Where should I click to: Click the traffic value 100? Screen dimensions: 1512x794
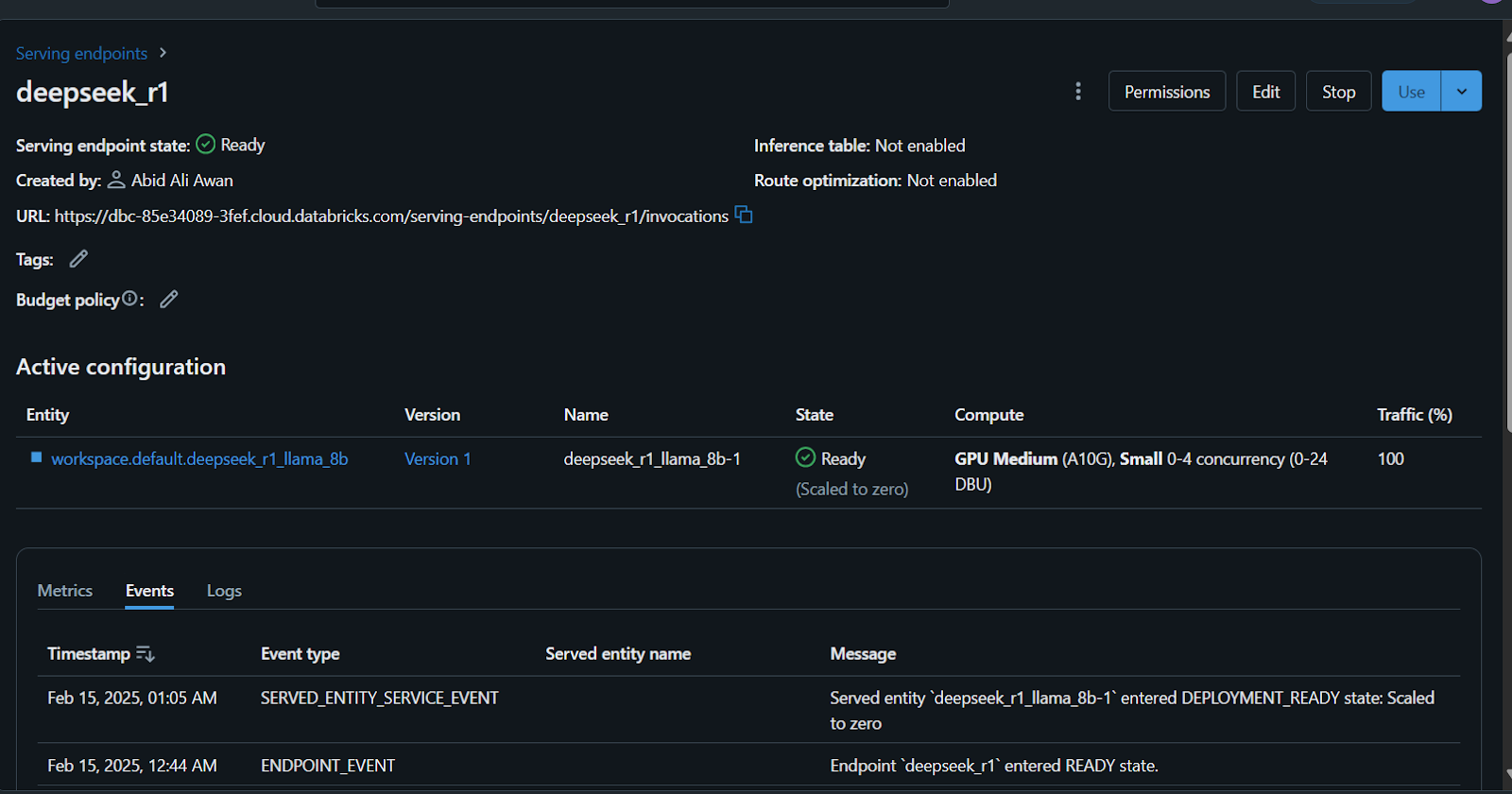point(1391,458)
